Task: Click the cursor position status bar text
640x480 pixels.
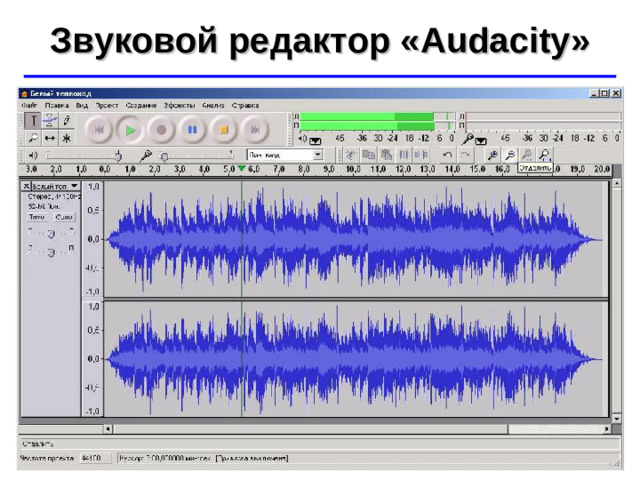Action: [x=203, y=458]
